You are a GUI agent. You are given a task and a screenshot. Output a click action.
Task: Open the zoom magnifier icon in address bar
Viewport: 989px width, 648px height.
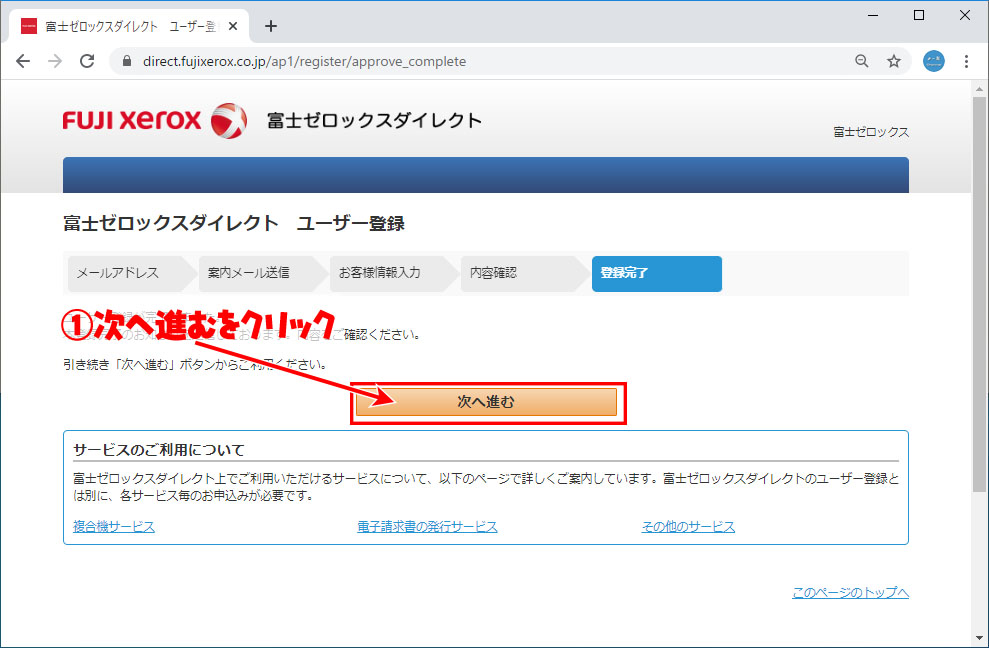pyautogui.click(x=862, y=61)
